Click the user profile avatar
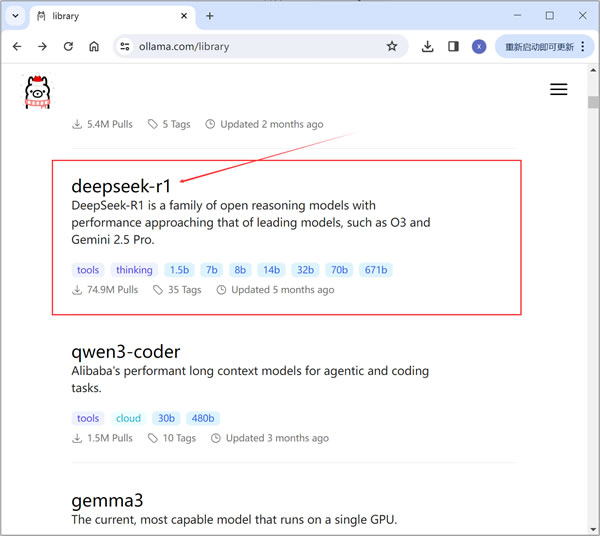 [479, 46]
